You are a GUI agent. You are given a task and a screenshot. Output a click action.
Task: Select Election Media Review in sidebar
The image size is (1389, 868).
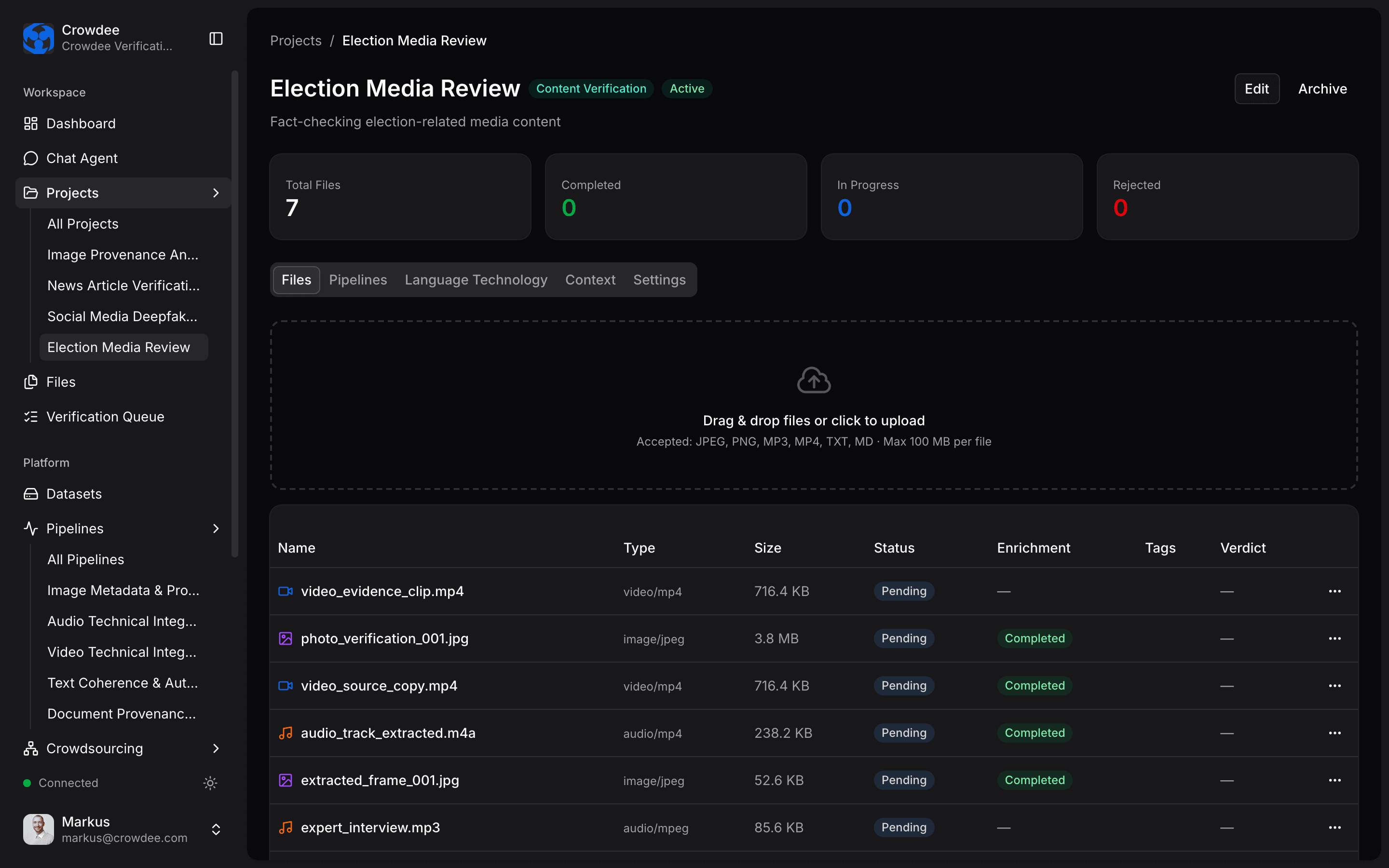coord(124,347)
